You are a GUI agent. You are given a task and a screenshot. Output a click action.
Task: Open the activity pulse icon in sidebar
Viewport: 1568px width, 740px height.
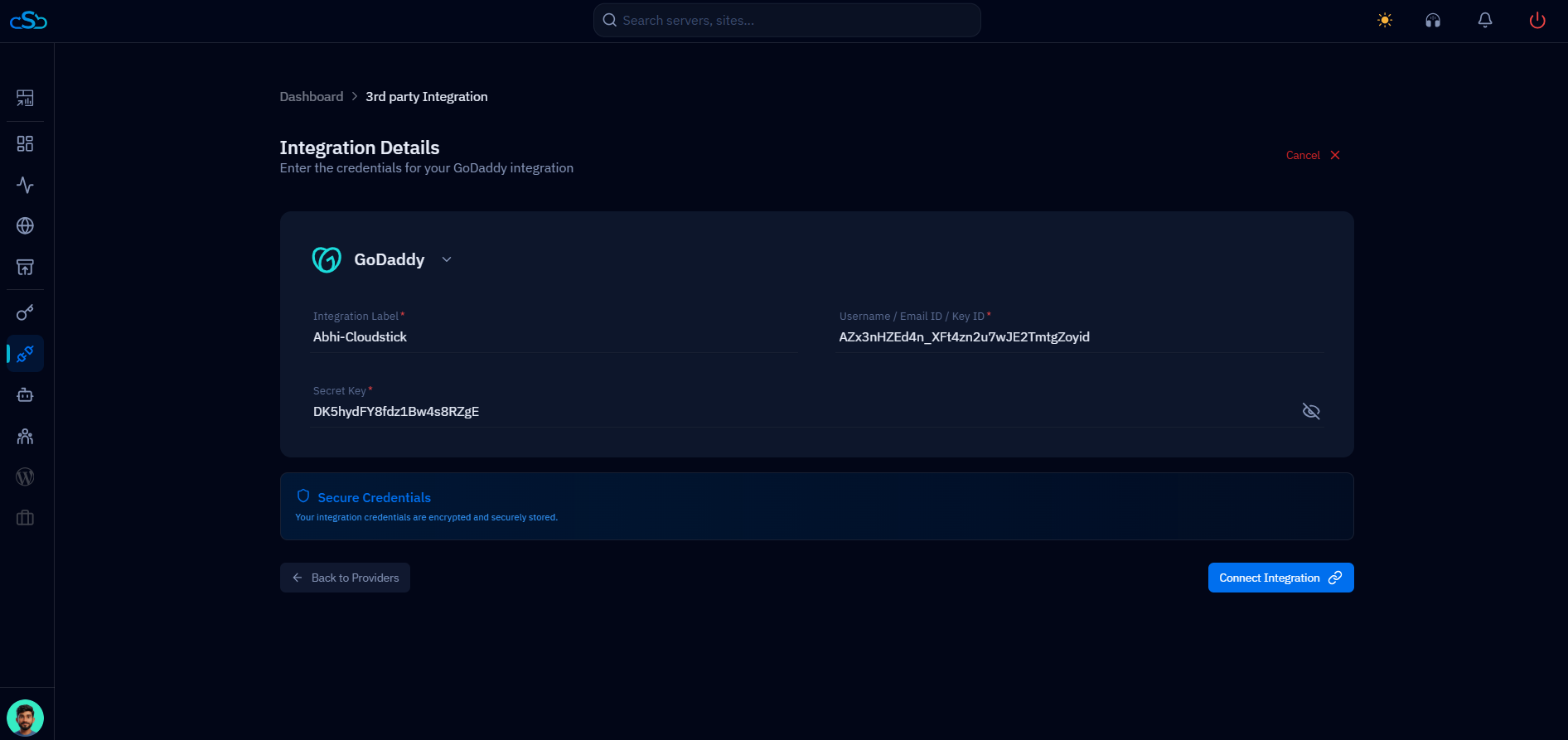26,185
